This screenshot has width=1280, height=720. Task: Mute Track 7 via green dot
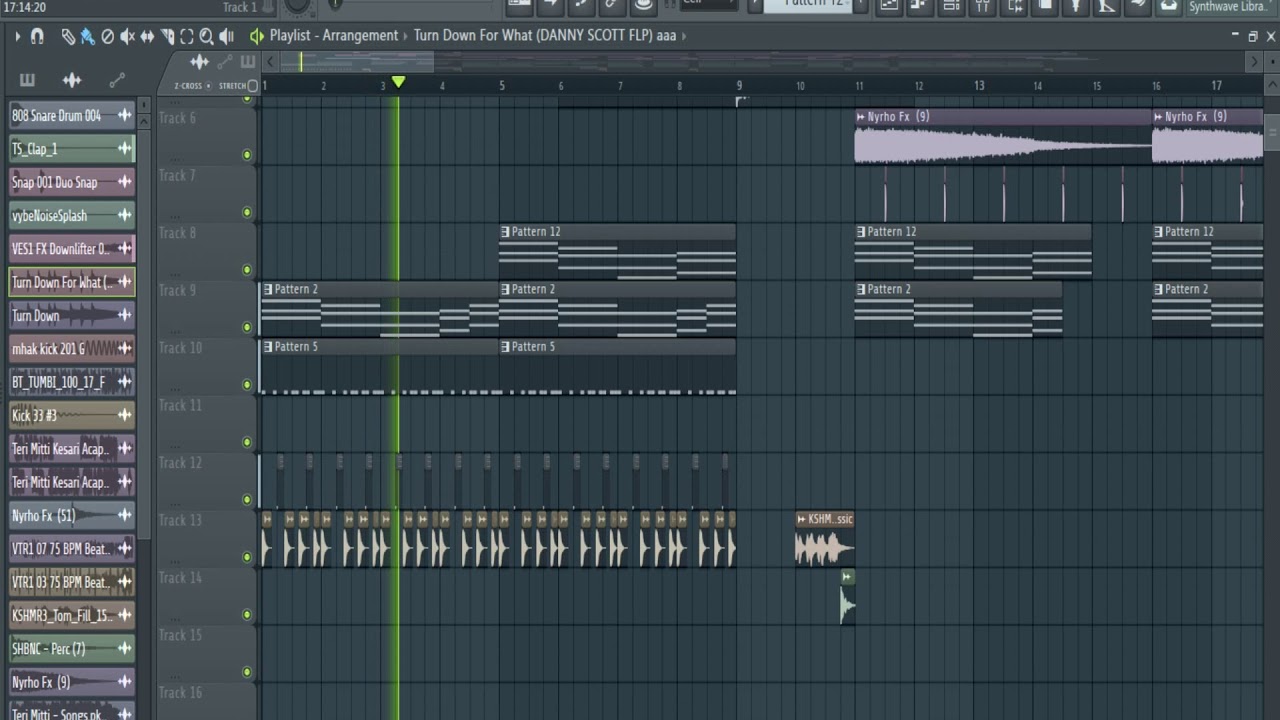click(247, 212)
